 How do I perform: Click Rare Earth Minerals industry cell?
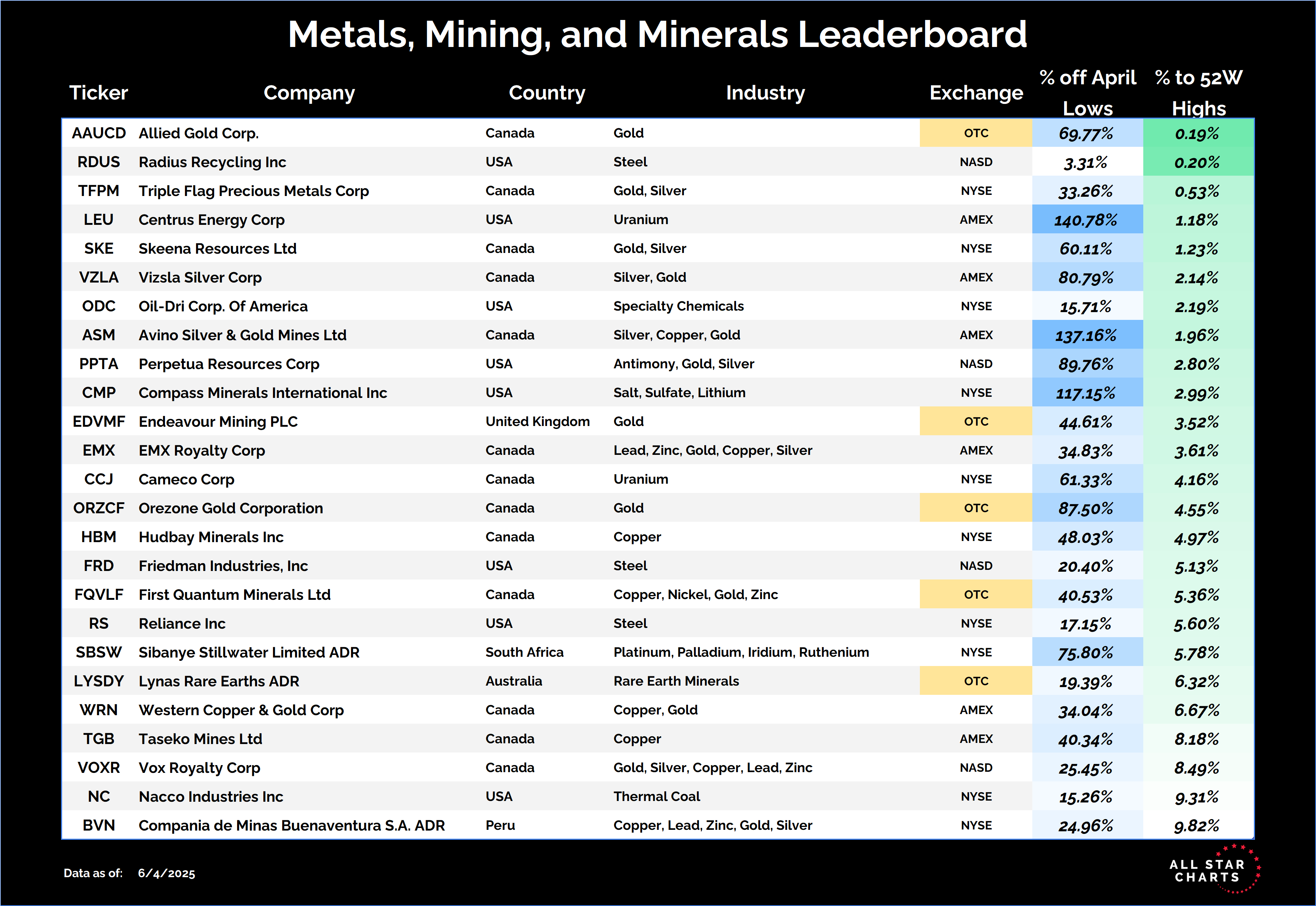[x=676, y=681]
